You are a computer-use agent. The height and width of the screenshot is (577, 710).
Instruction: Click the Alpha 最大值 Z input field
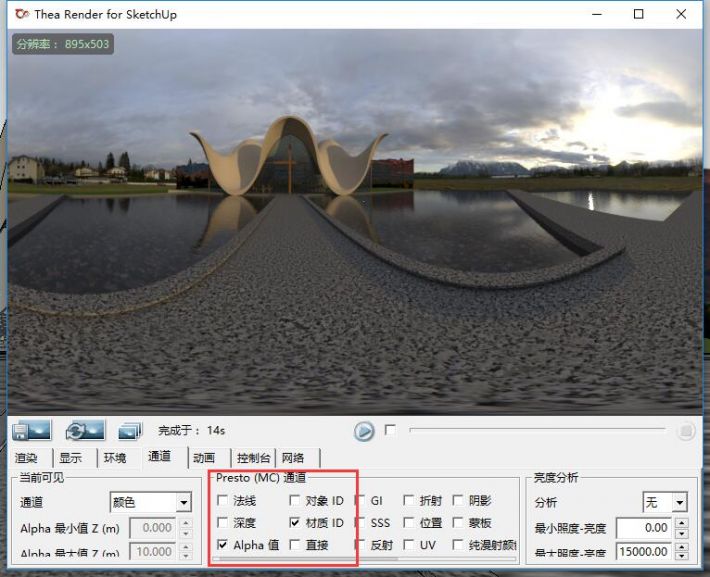click(153, 551)
